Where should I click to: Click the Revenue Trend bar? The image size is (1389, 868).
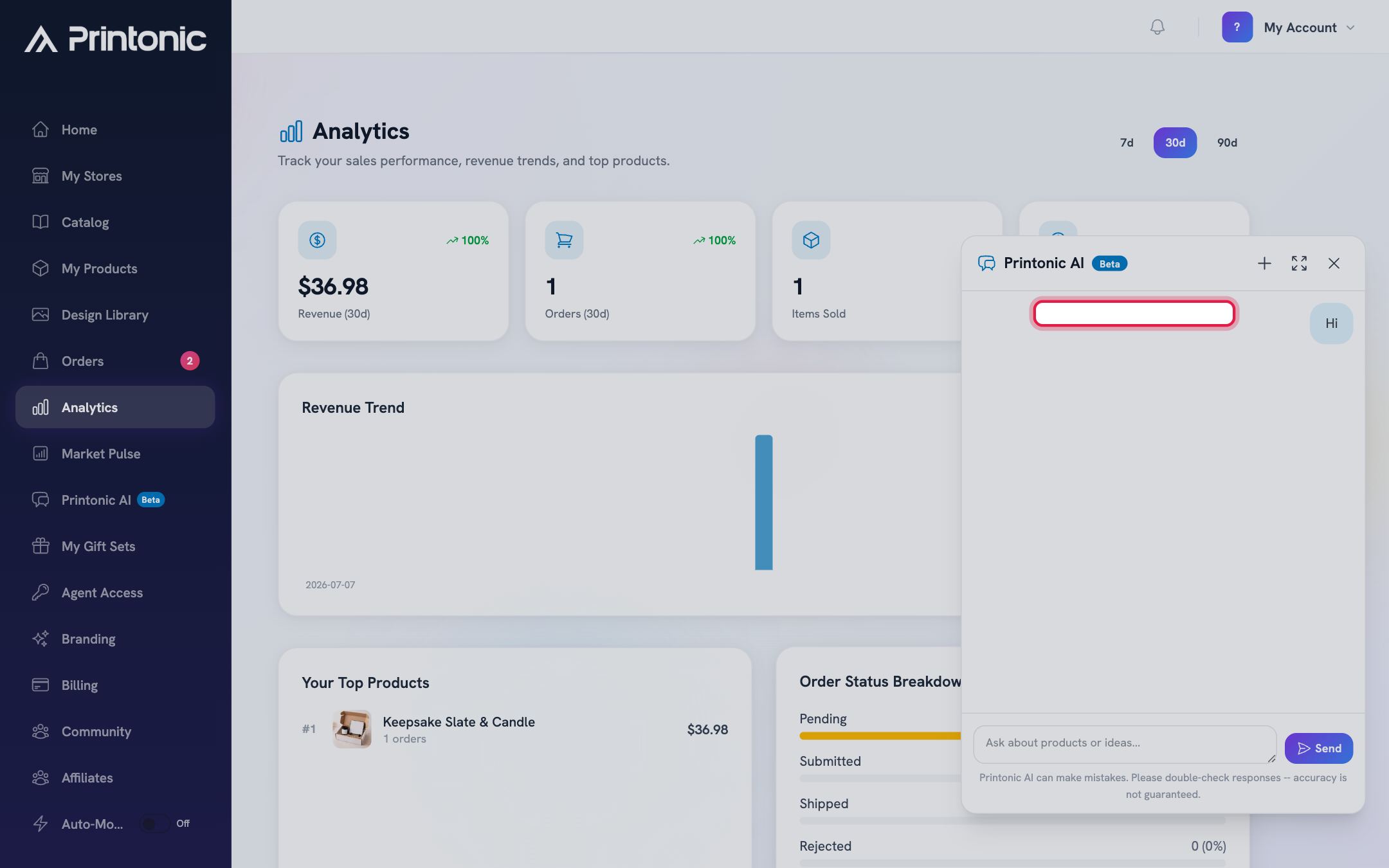pos(763,502)
